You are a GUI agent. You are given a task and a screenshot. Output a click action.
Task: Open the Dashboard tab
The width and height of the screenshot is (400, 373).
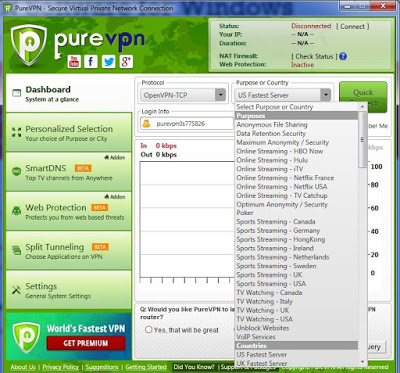coord(69,94)
